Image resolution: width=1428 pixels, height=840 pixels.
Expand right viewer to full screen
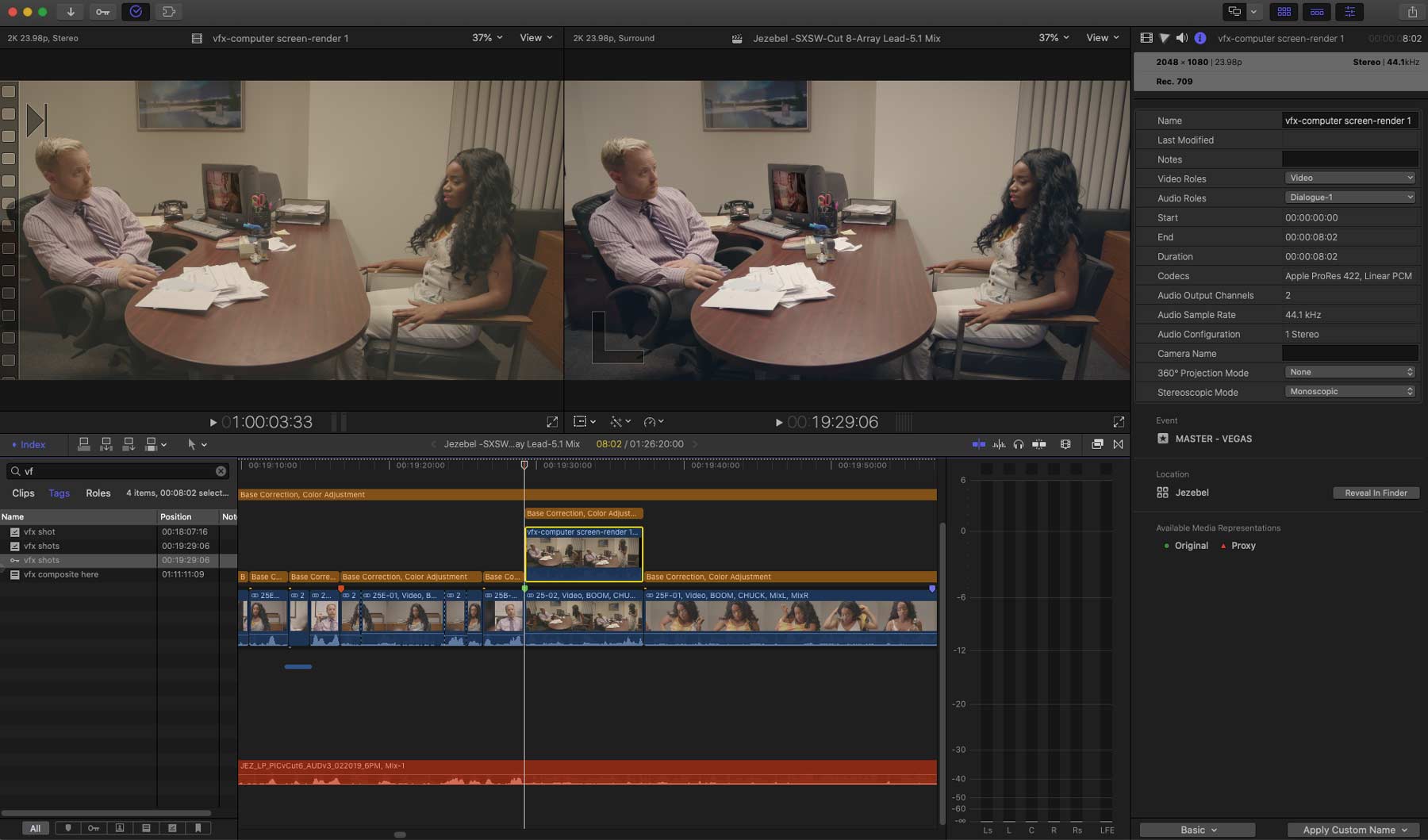click(x=1119, y=422)
